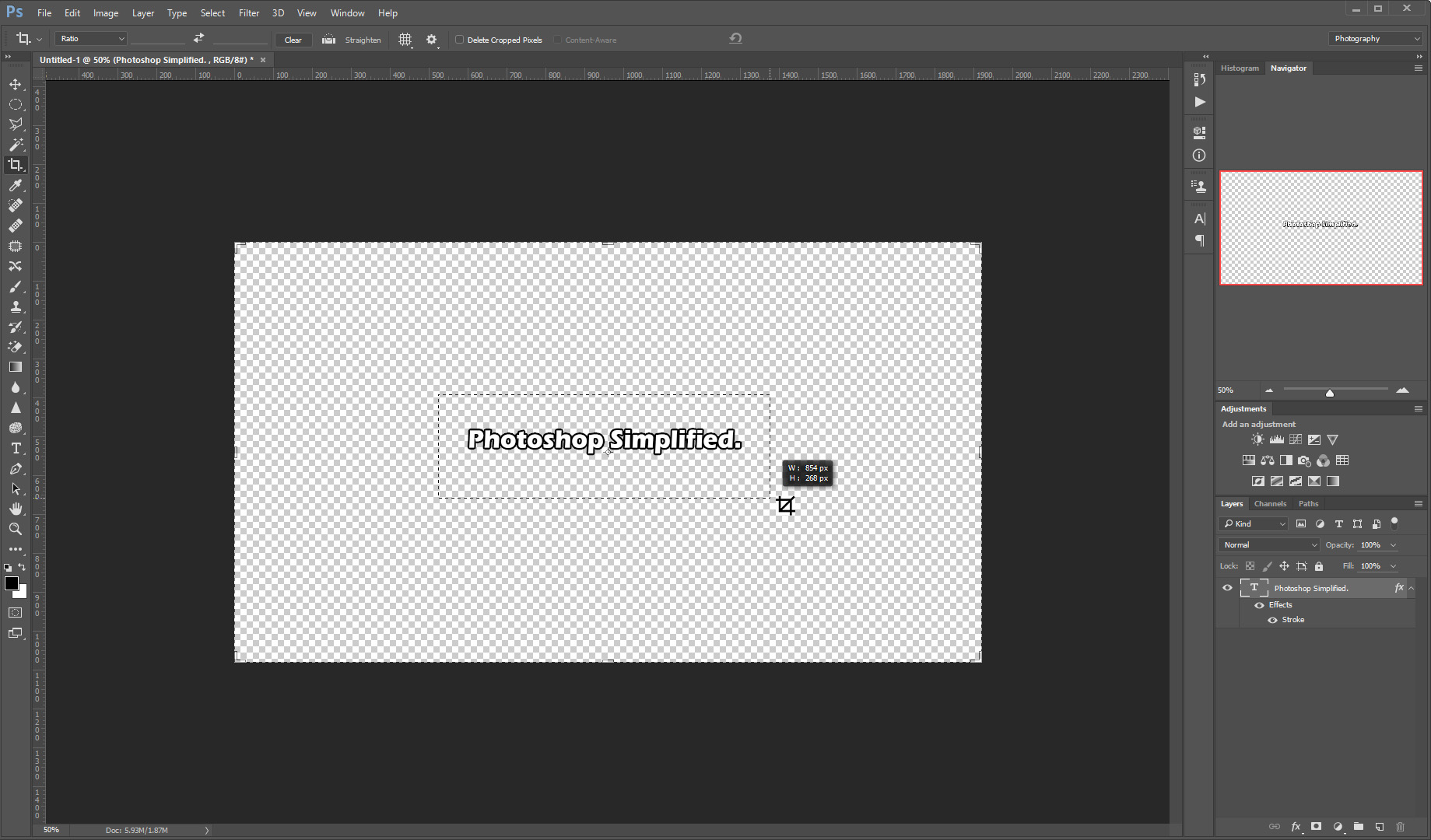The height and width of the screenshot is (840, 1431).
Task: Select the Clone Stamp tool
Action: pyautogui.click(x=16, y=306)
